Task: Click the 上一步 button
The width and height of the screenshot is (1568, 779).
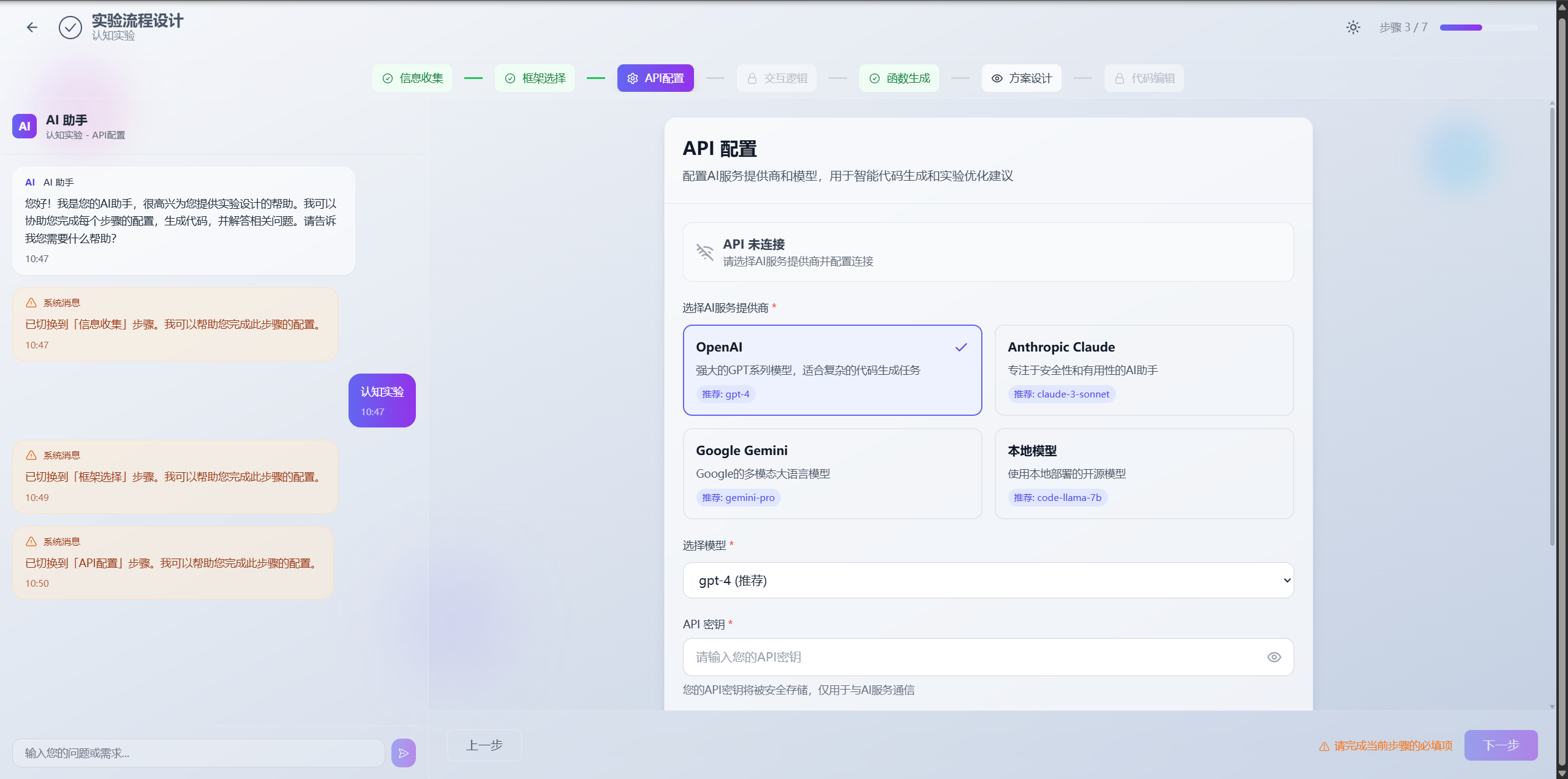Action: (x=484, y=745)
